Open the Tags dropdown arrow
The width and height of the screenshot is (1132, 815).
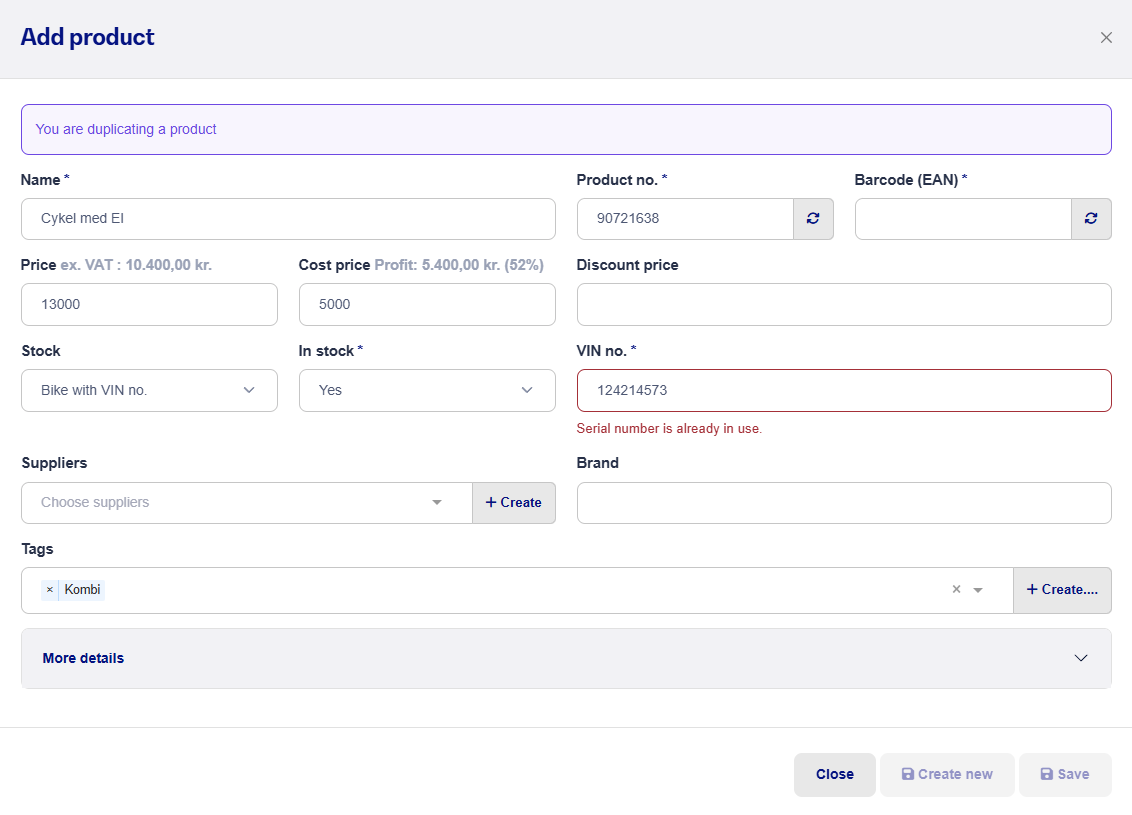tap(978, 590)
